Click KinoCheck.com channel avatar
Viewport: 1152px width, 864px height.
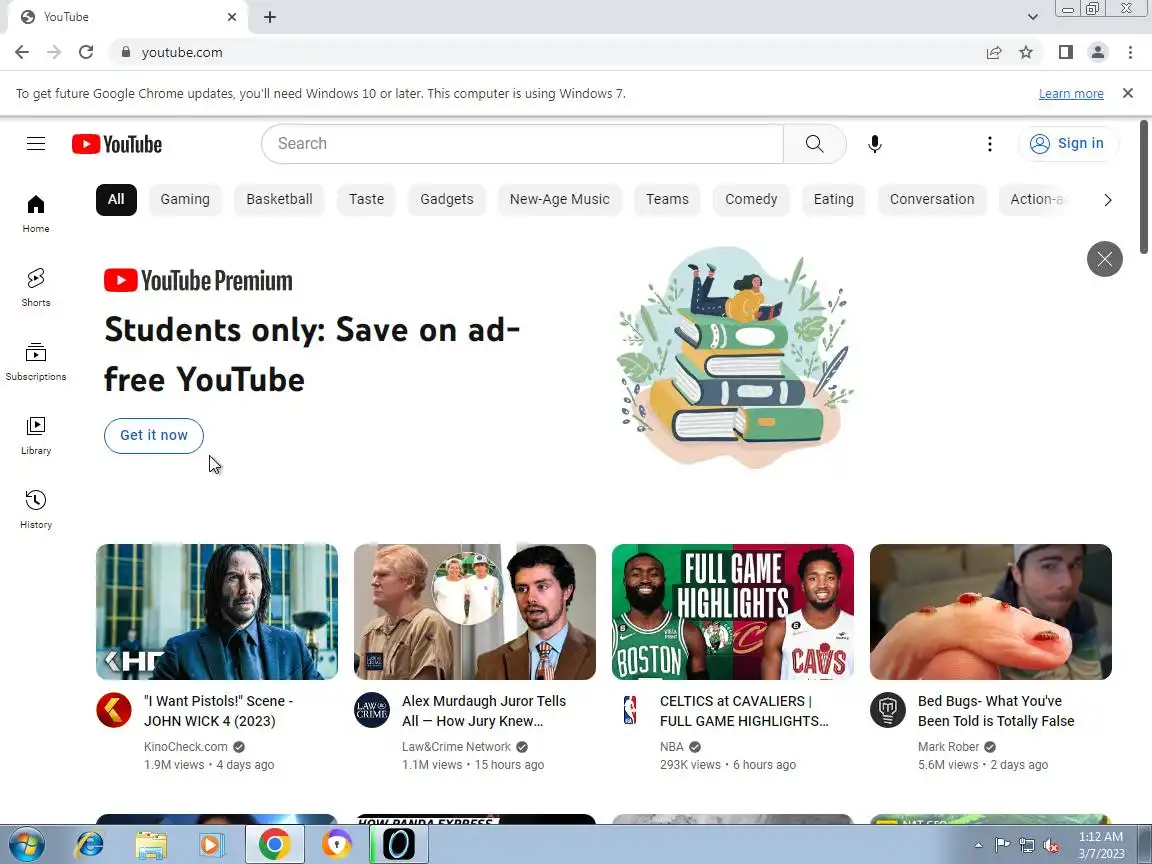pyautogui.click(x=114, y=710)
